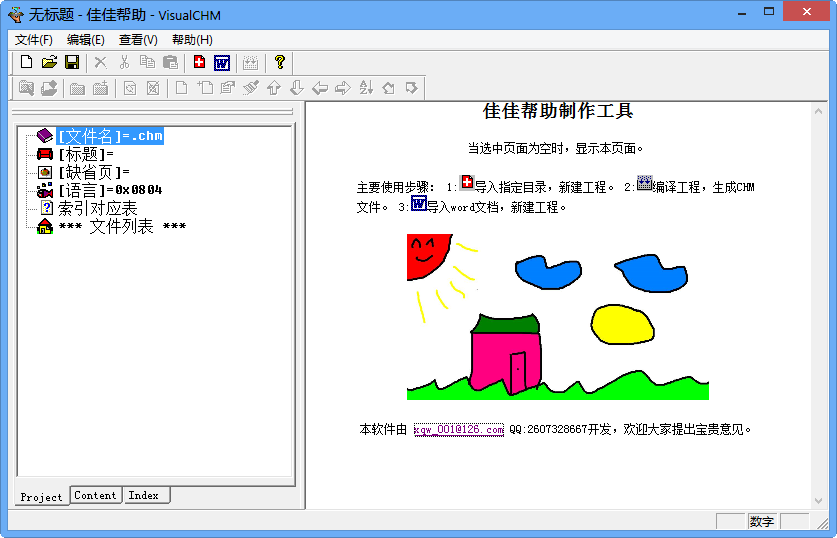
Task: Select the [缺省页]= tree item
Action: tap(94, 172)
